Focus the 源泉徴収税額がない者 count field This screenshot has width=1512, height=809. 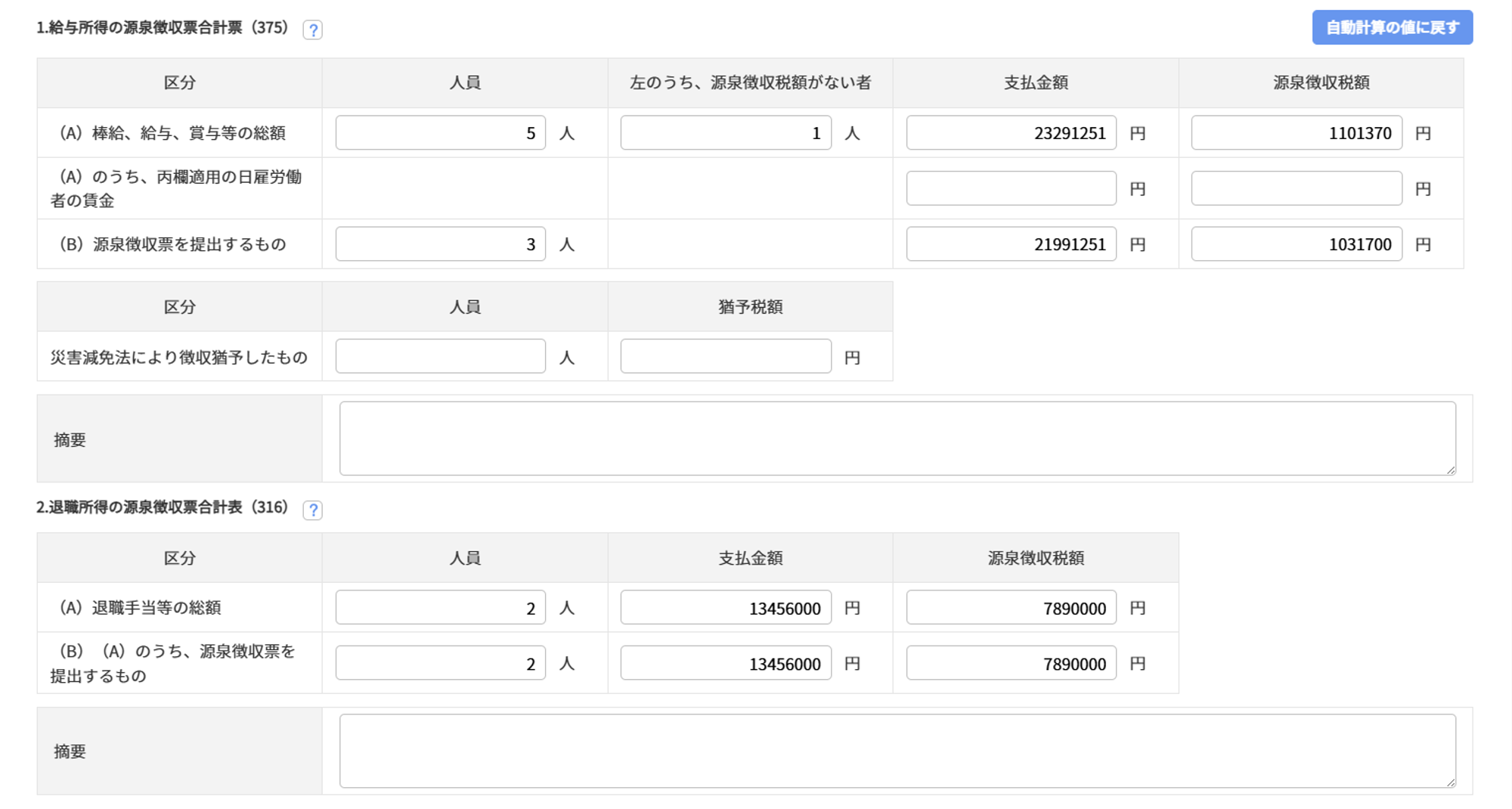click(x=725, y=133)
